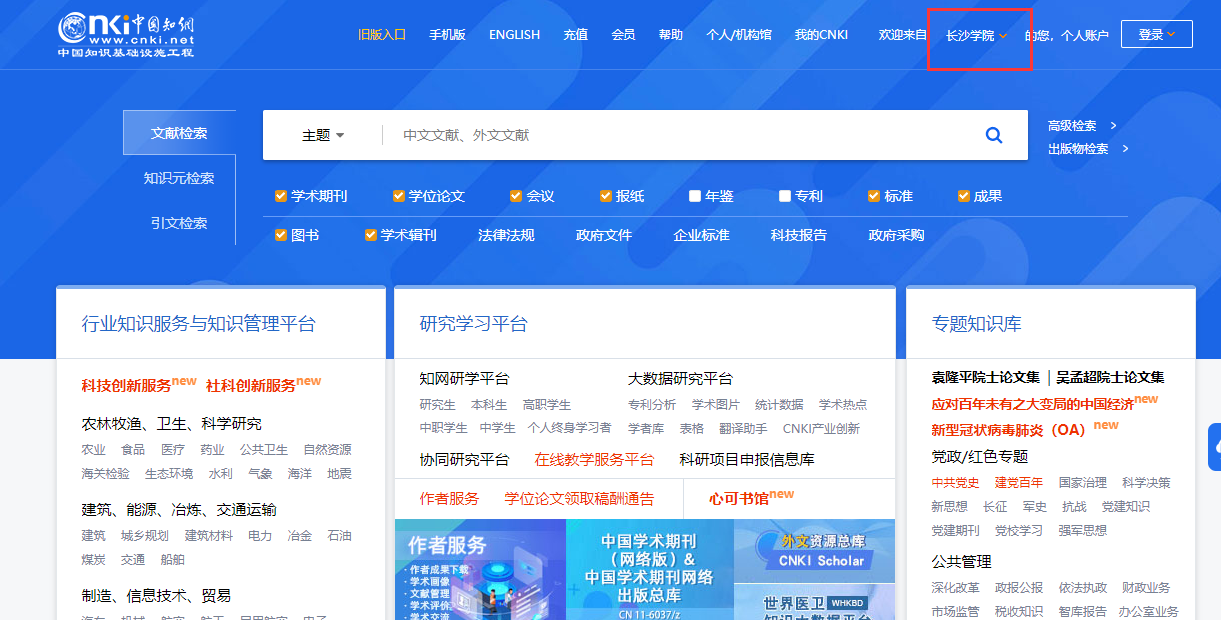The width and height of the screenshot is (1221, 620).
Task: Click the 作者服务 banner image
Action: coord(480,570)
